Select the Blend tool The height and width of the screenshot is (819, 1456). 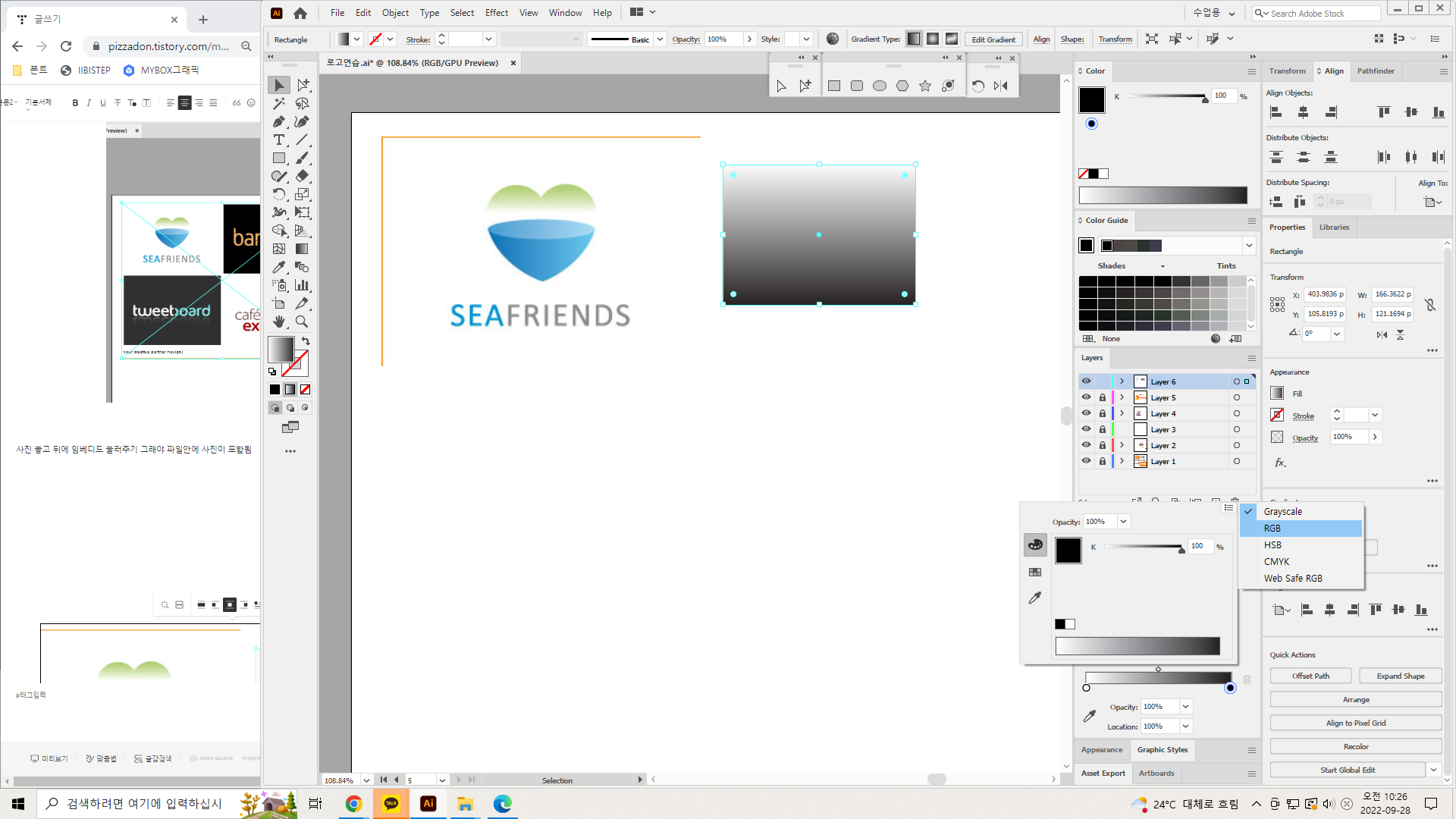tap(302, 267)
